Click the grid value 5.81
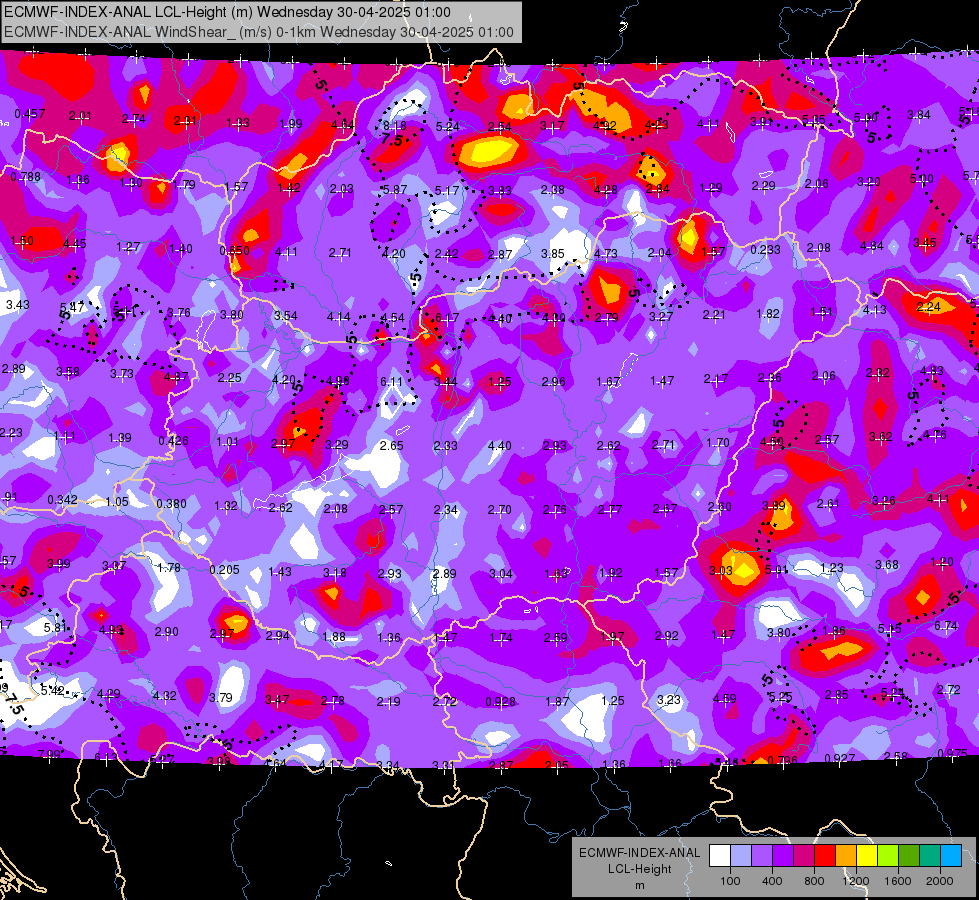Image resolution: width=979 pixels, height=900 pixels. (56, 627)
